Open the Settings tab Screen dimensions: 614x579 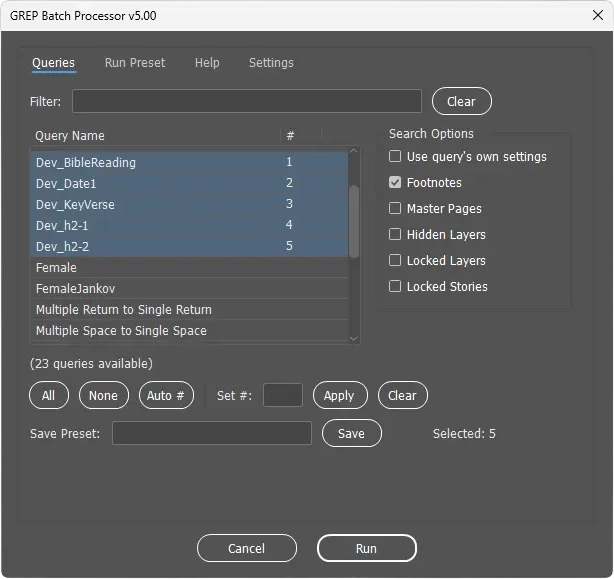pos(271,63)
